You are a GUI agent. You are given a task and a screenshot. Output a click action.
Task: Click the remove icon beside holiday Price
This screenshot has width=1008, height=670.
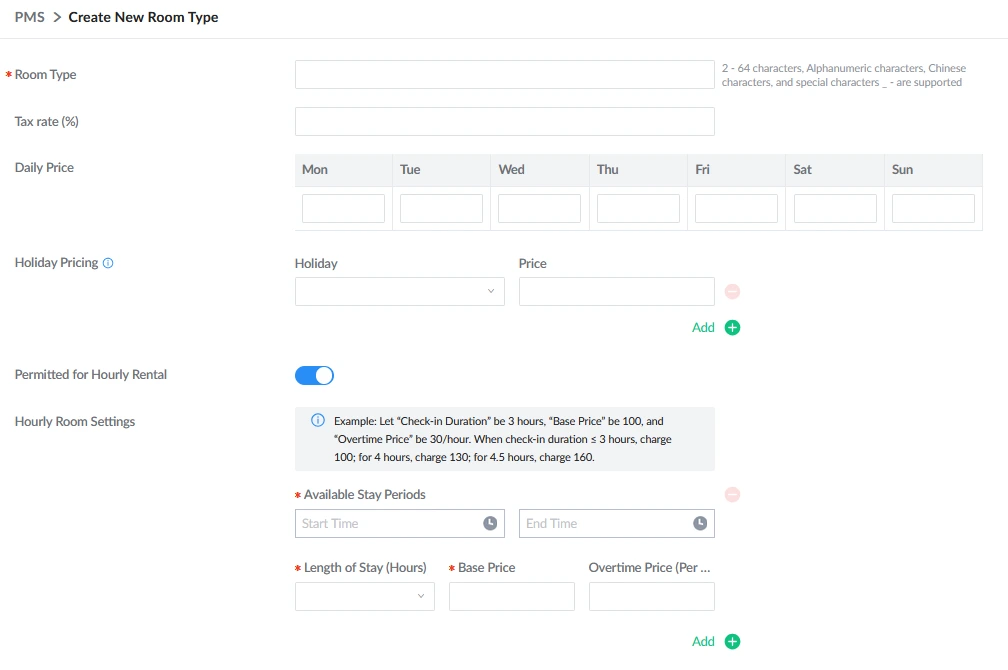732,292
